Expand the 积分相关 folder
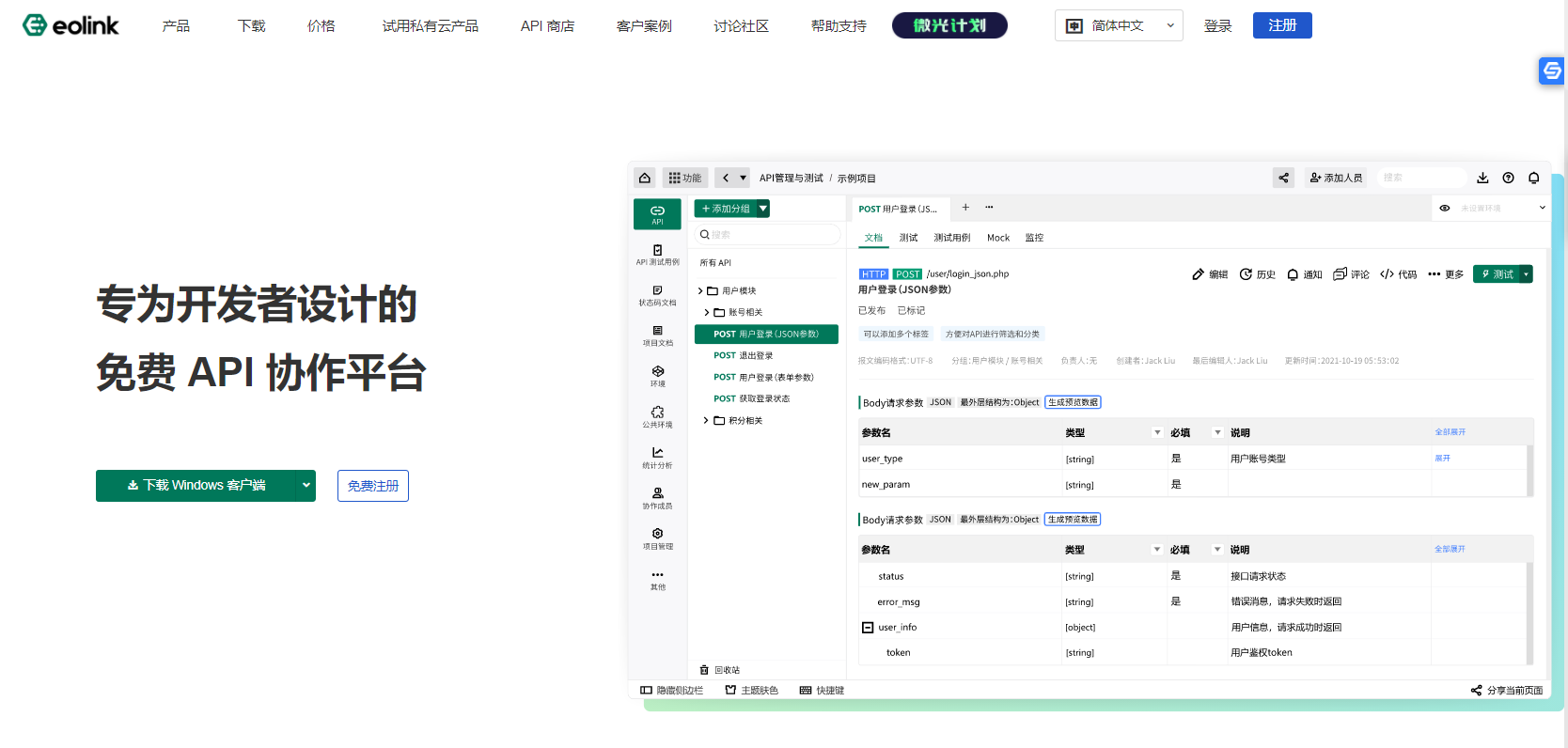Viewport: 1568px width, 748px height. click(x=707, y=420)
